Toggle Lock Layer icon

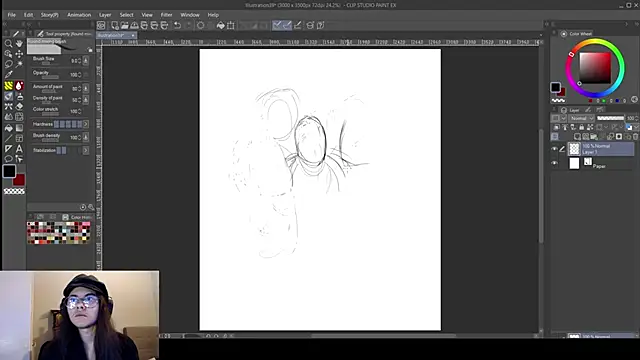pos(581,127)
